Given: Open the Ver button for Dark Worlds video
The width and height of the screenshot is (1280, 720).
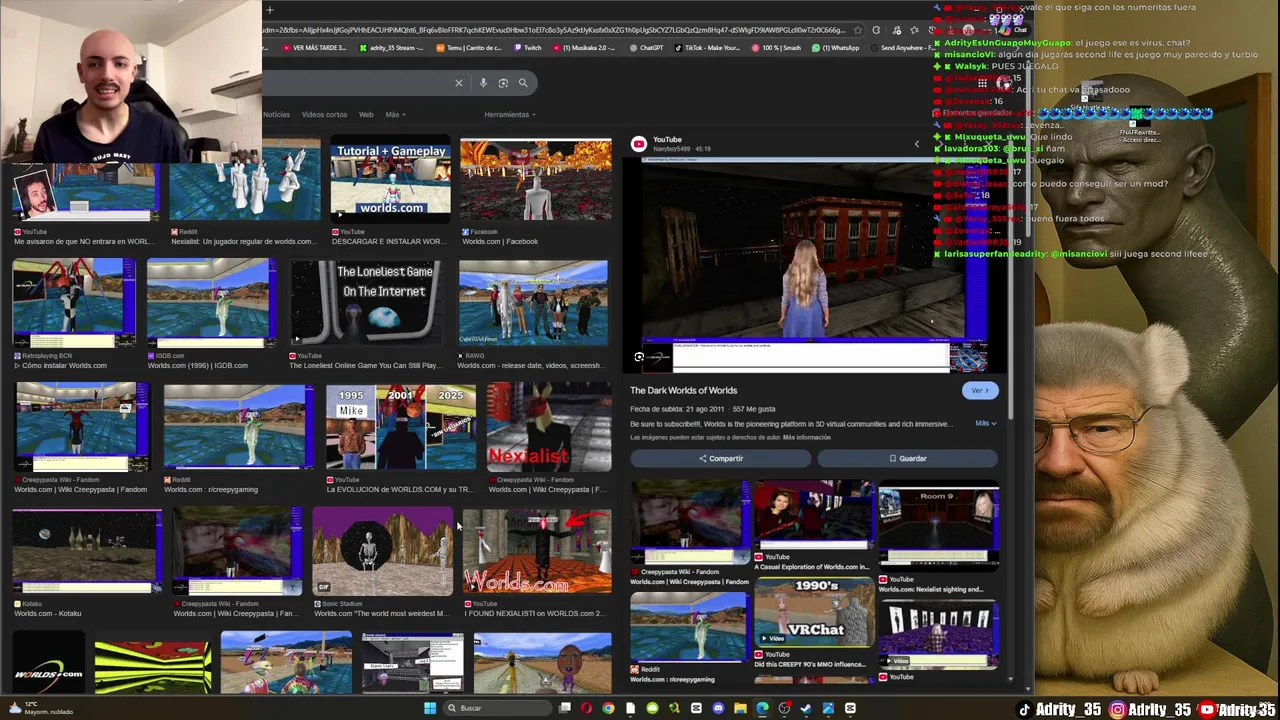Looking at the screenshot, I should point(980,391).
